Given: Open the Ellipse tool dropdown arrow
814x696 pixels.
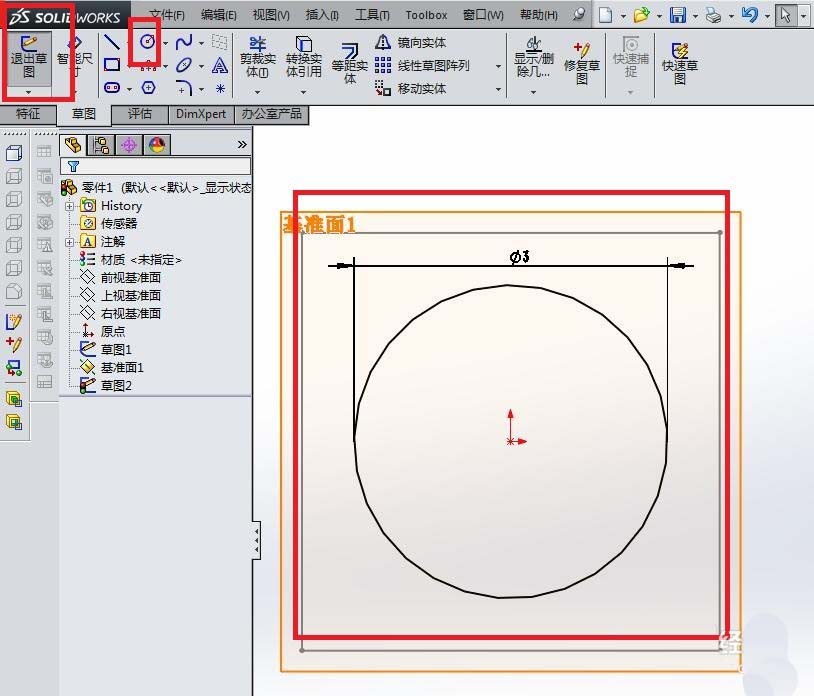Looking at the screenshot, I should (x=201, y=66).
